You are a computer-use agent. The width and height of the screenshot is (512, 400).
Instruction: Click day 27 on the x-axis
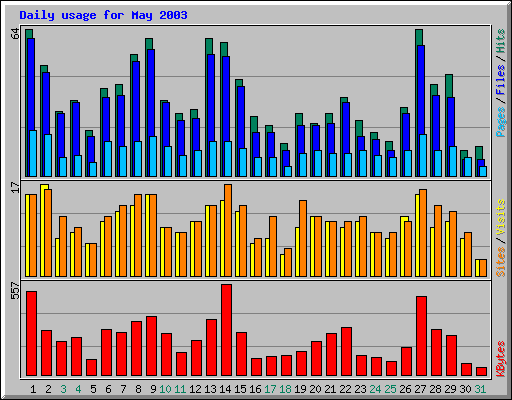click(420, 389)
